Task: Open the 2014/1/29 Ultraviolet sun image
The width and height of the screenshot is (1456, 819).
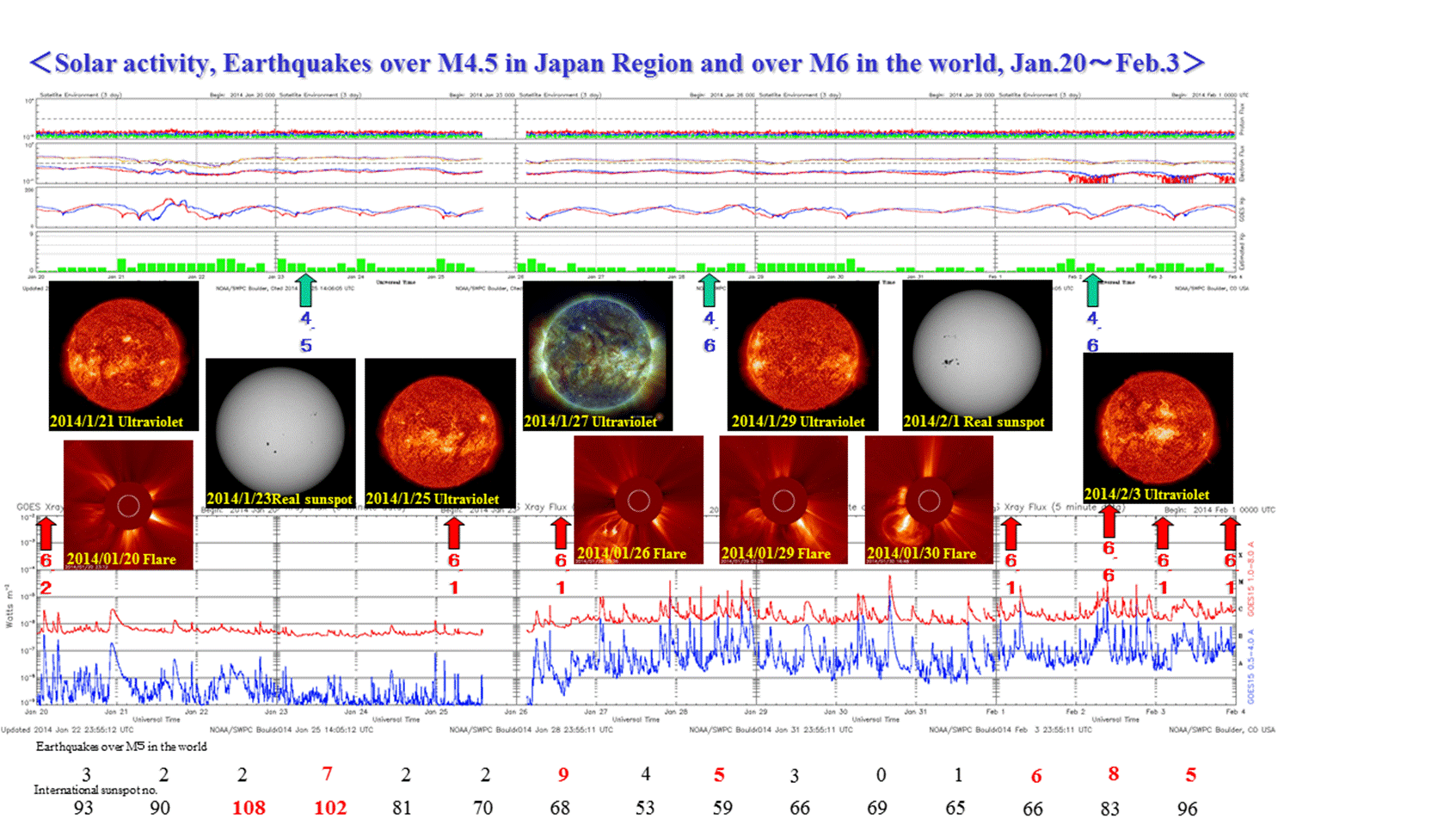Action: 803,355
